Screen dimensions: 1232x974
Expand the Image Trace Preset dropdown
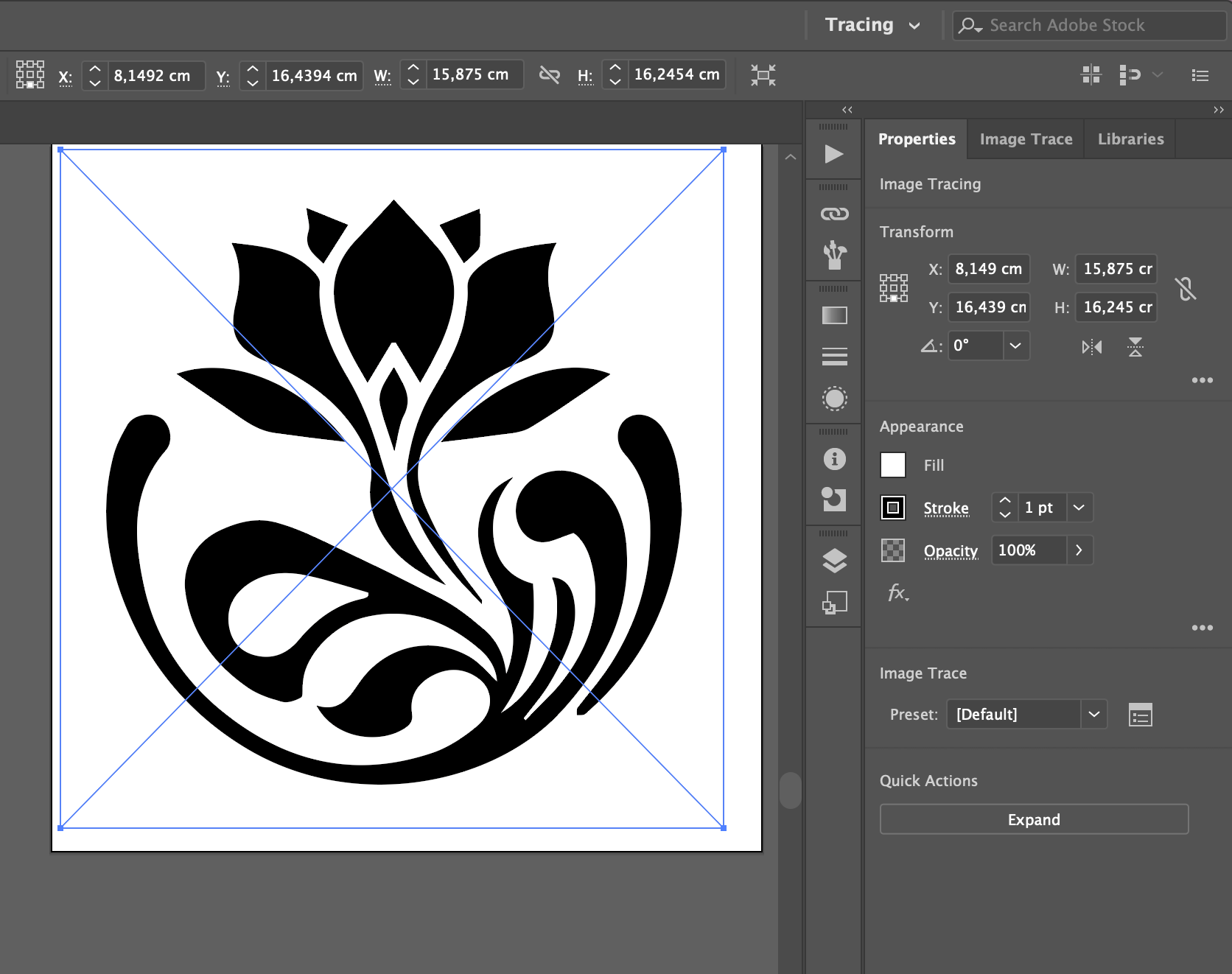(x=1093, y=714)
